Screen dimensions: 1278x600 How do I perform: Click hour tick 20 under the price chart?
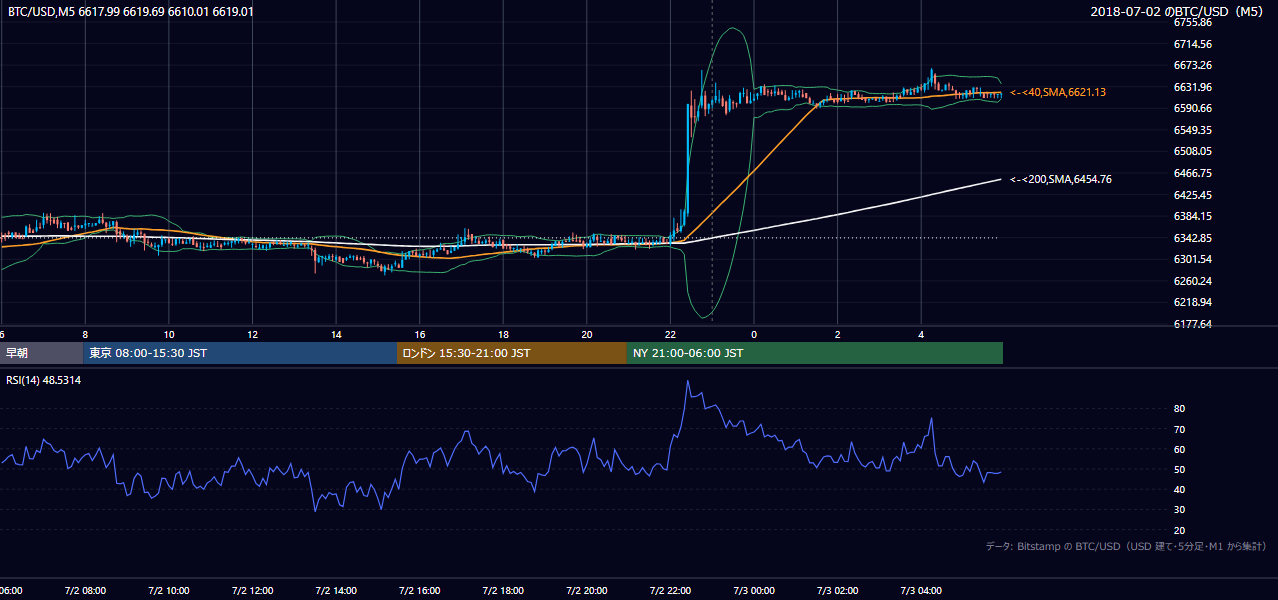pyautogui.click(x=587, y=335)
